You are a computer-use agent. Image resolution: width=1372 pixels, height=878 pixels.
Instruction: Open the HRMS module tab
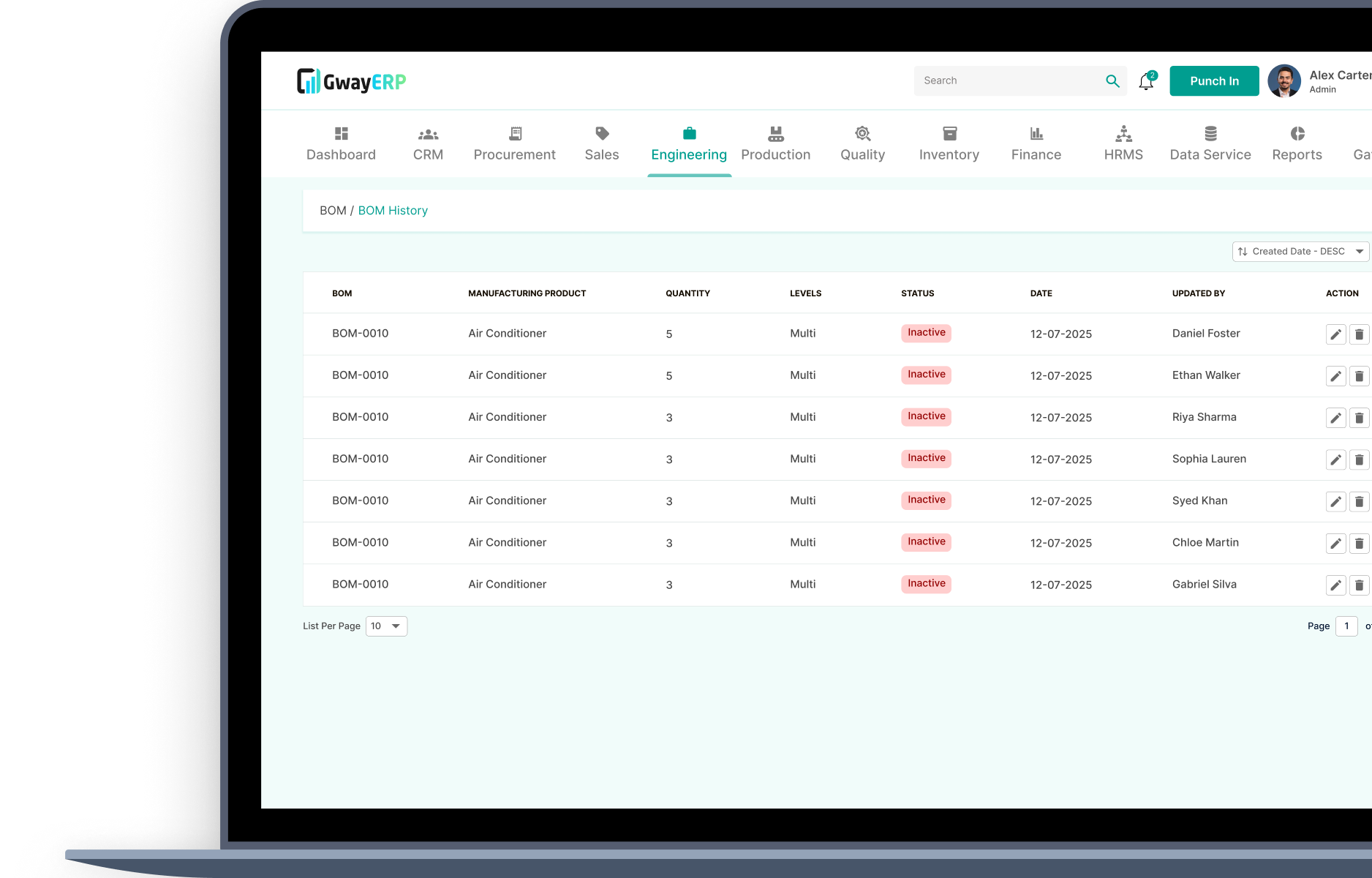tap(1123, 143)
